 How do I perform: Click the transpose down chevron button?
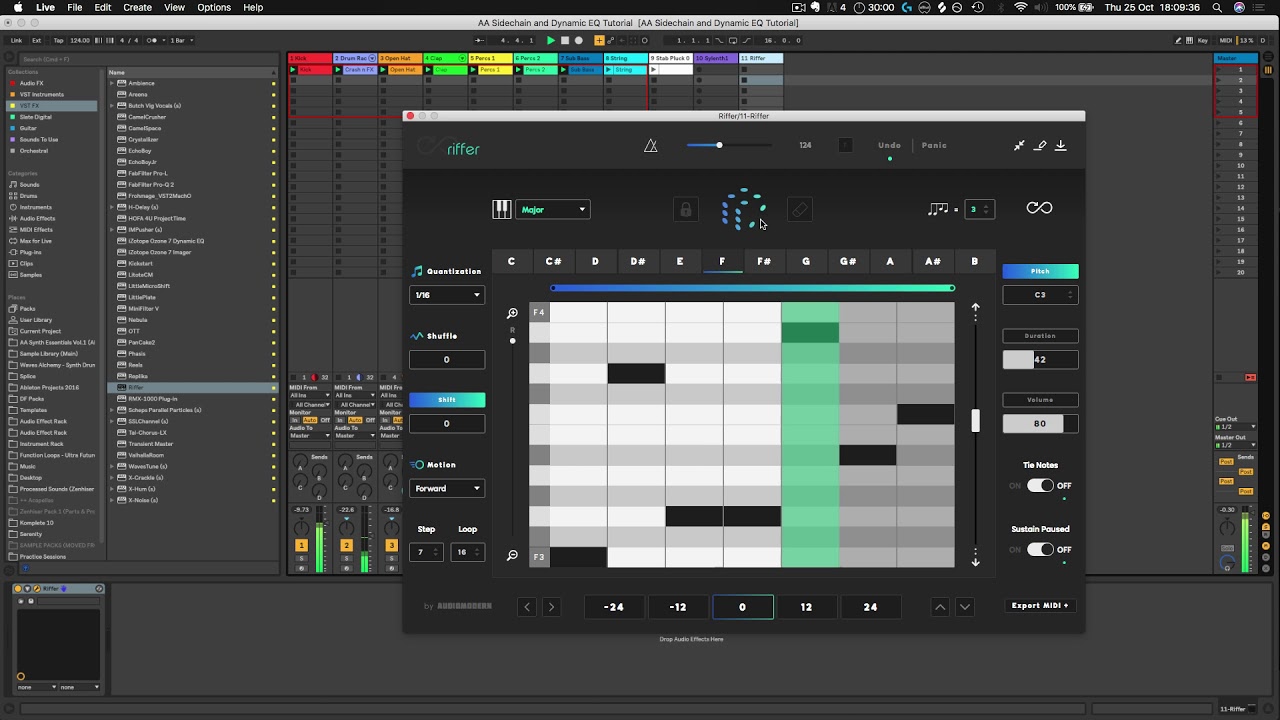coord(965,607)
